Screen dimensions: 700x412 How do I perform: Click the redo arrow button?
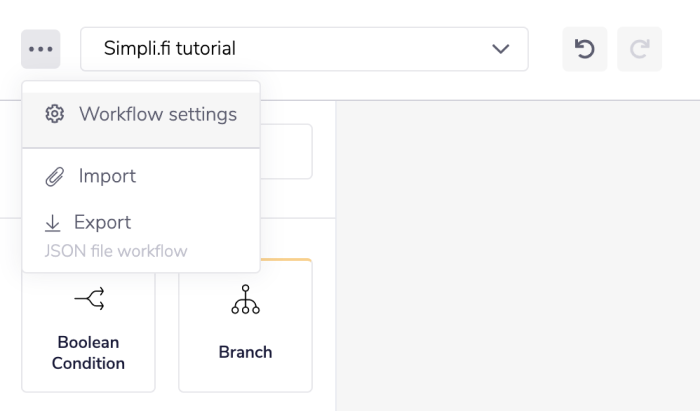pos(639,49)
